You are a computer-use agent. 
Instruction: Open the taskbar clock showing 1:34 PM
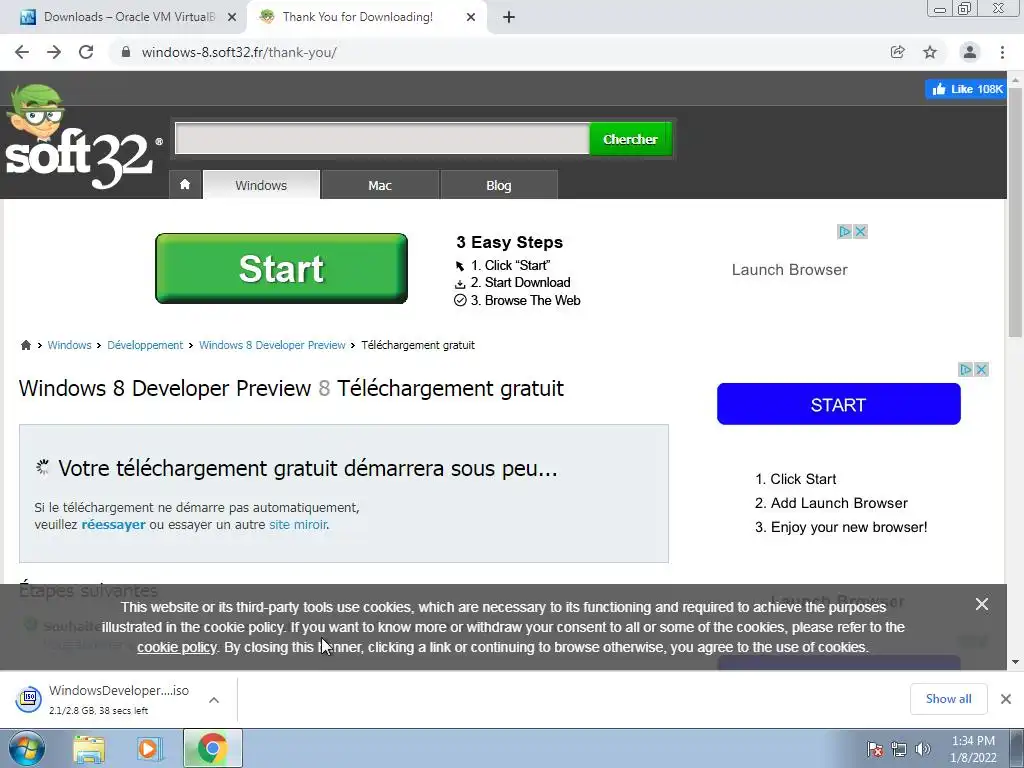click(x=973, y=749)
